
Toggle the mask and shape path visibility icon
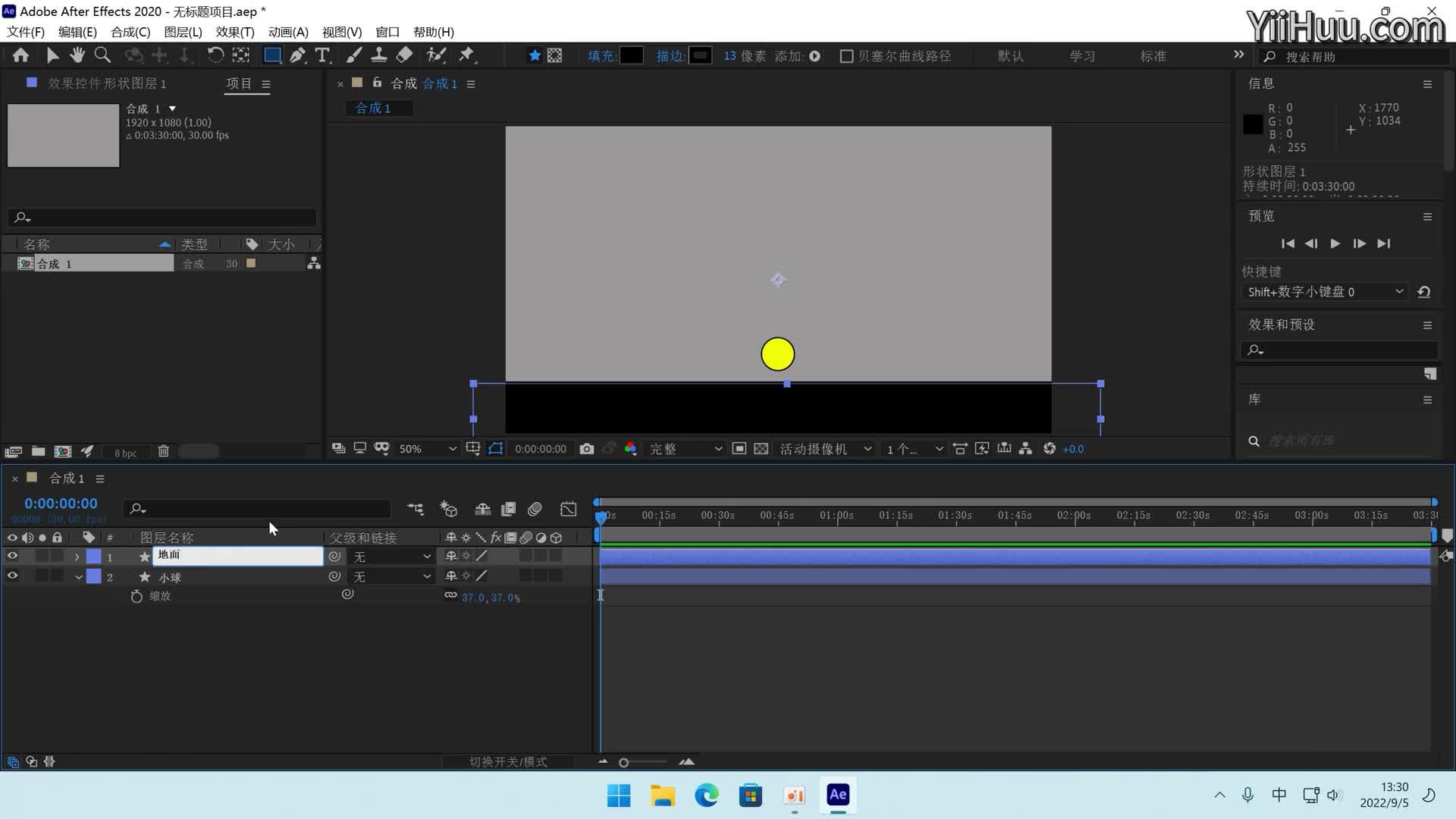click(x=495, y=449)
